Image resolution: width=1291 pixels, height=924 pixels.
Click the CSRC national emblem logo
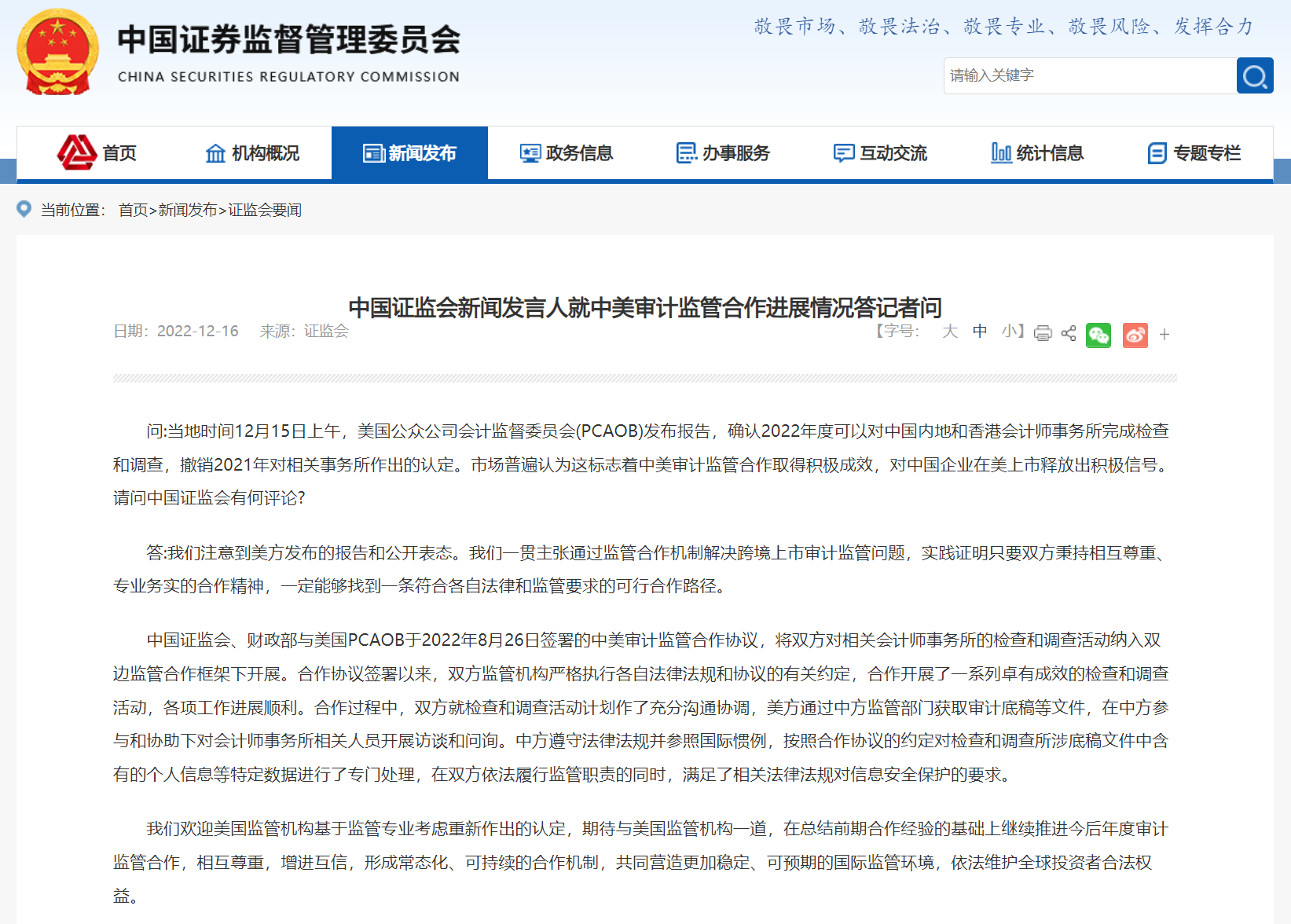click(57, 52)
